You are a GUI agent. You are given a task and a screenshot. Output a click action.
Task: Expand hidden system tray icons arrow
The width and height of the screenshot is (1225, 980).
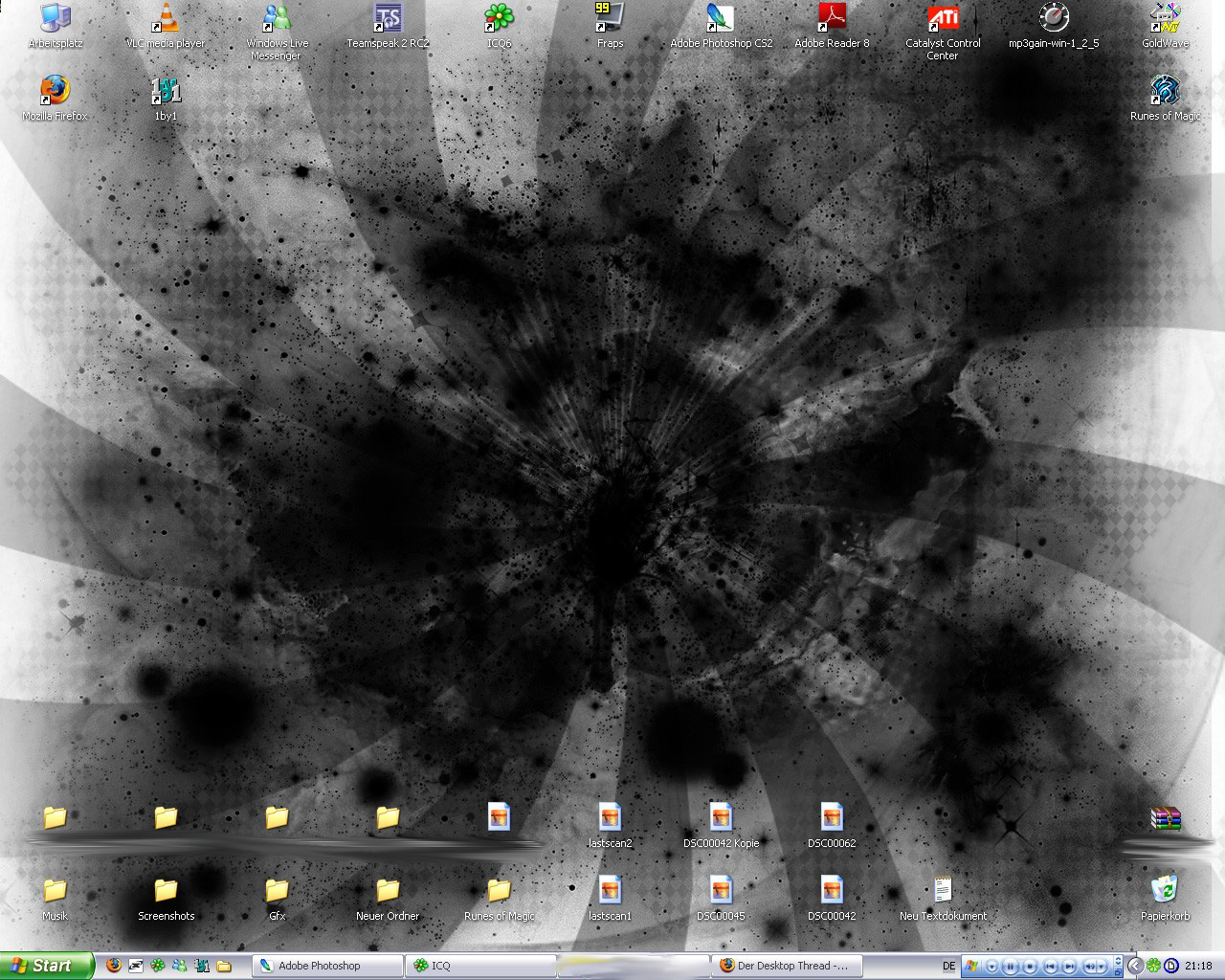click(1134, 966)
